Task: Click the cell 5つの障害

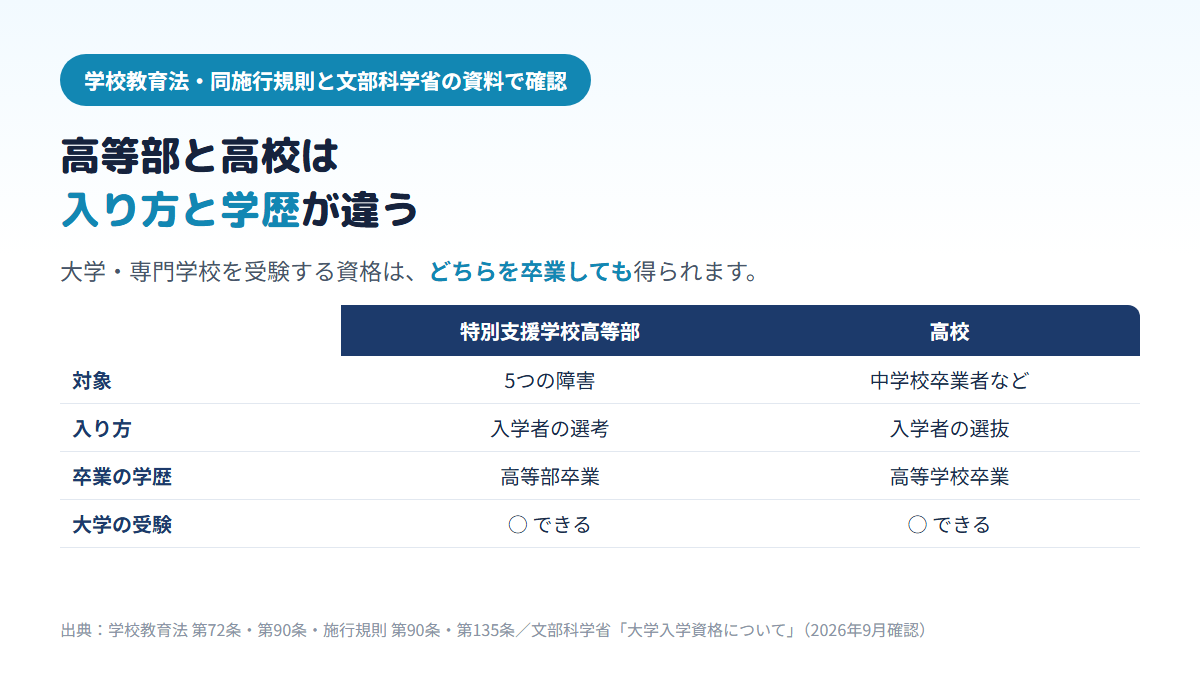Action: click(x=550, y=381)
